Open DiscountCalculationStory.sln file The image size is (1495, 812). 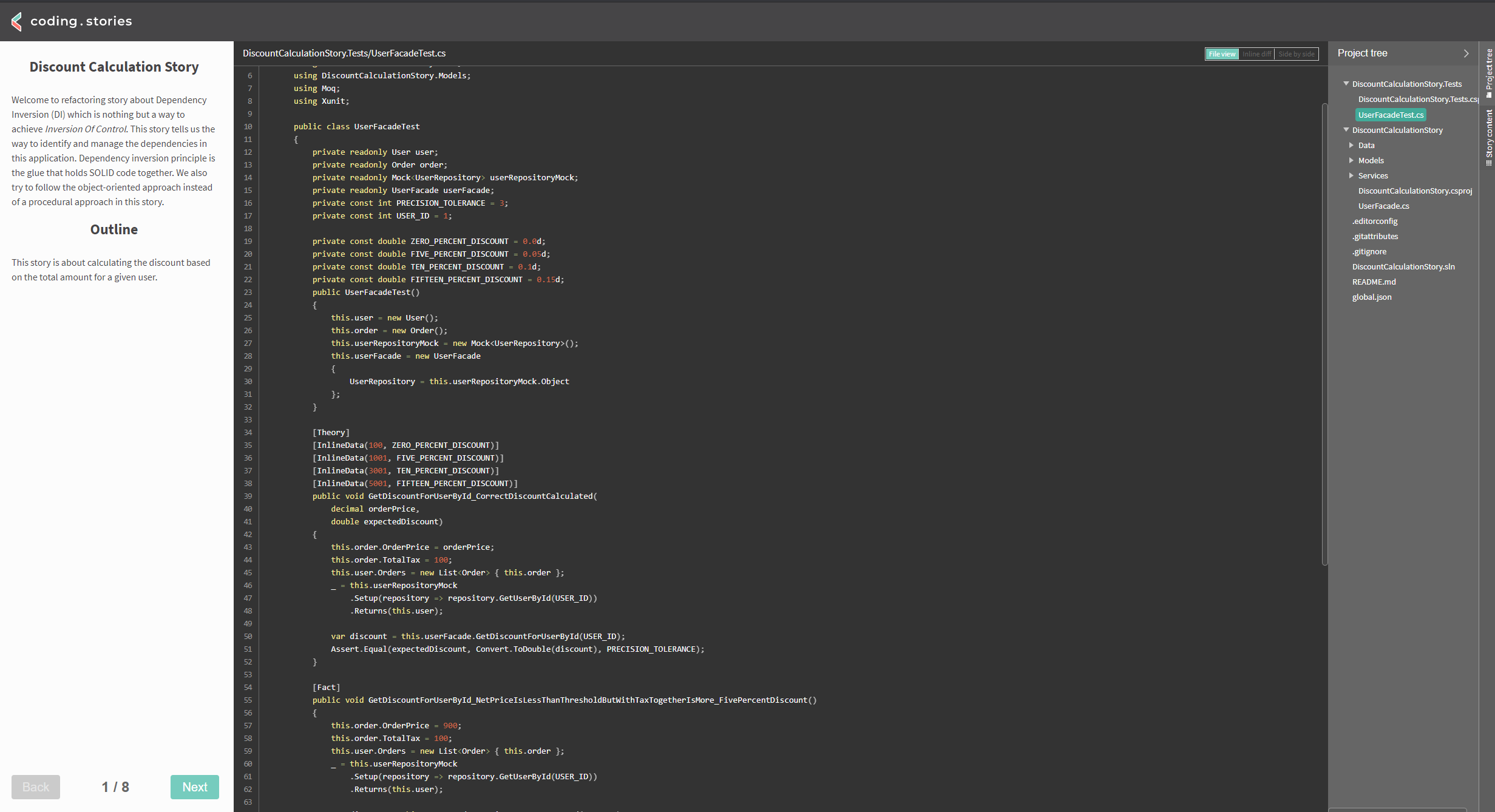point(1403,266)
